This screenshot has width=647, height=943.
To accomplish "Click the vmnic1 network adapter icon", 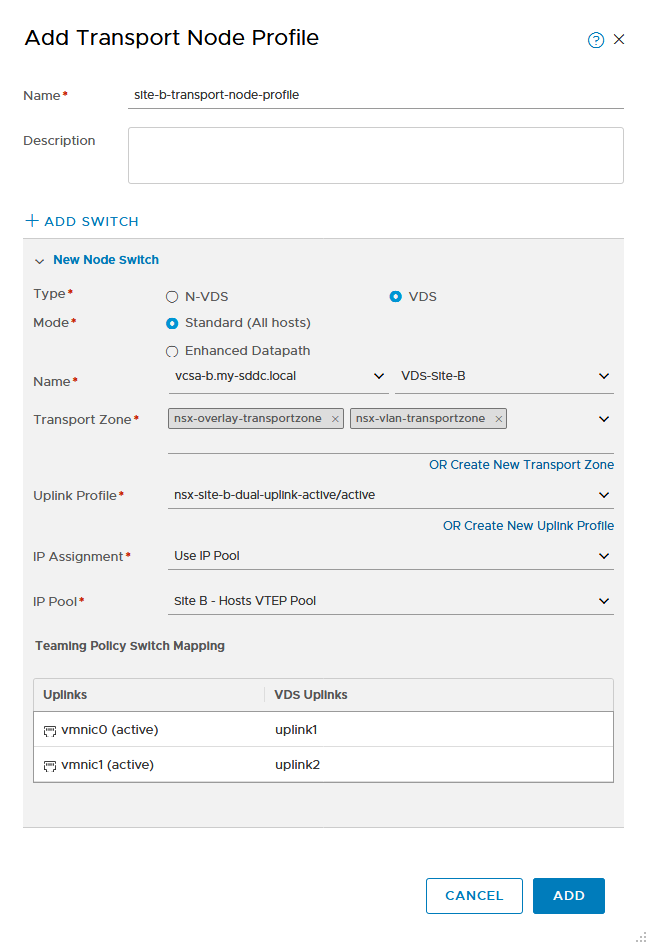I will [50, 766].
